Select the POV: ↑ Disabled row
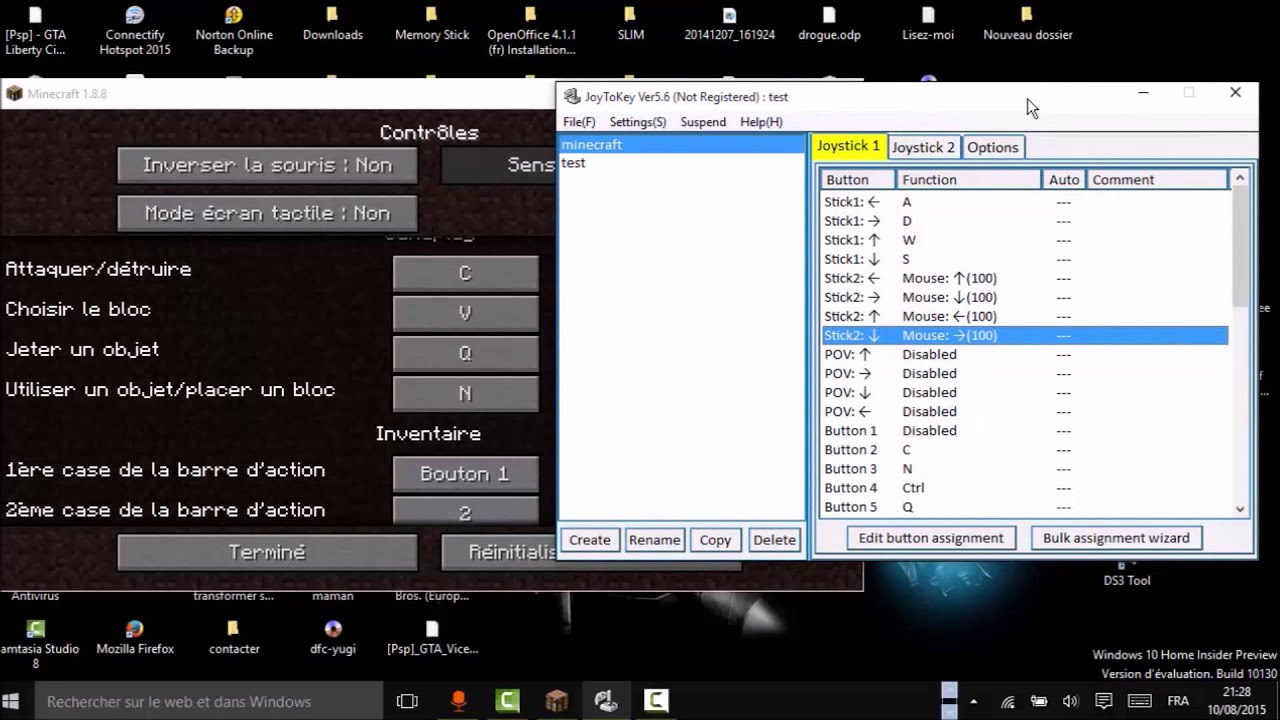The height and width of the screenshot is (720, 1280). (x=1025, y=354)
